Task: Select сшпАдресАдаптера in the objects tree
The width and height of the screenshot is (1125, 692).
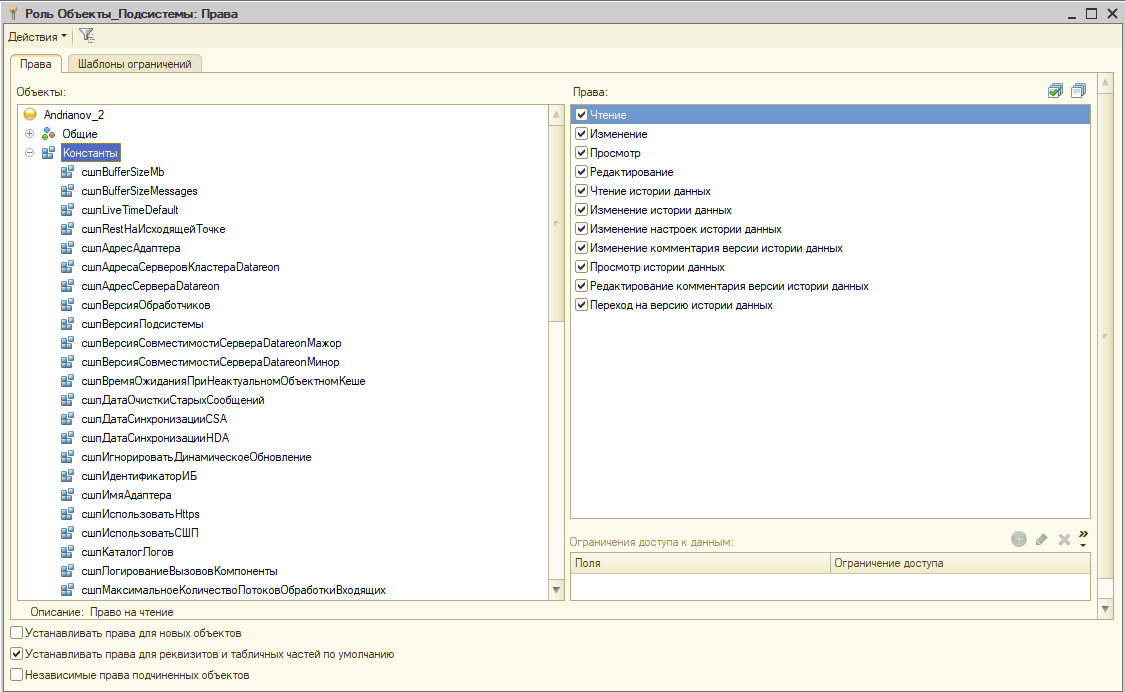Action: click(130, 248)
